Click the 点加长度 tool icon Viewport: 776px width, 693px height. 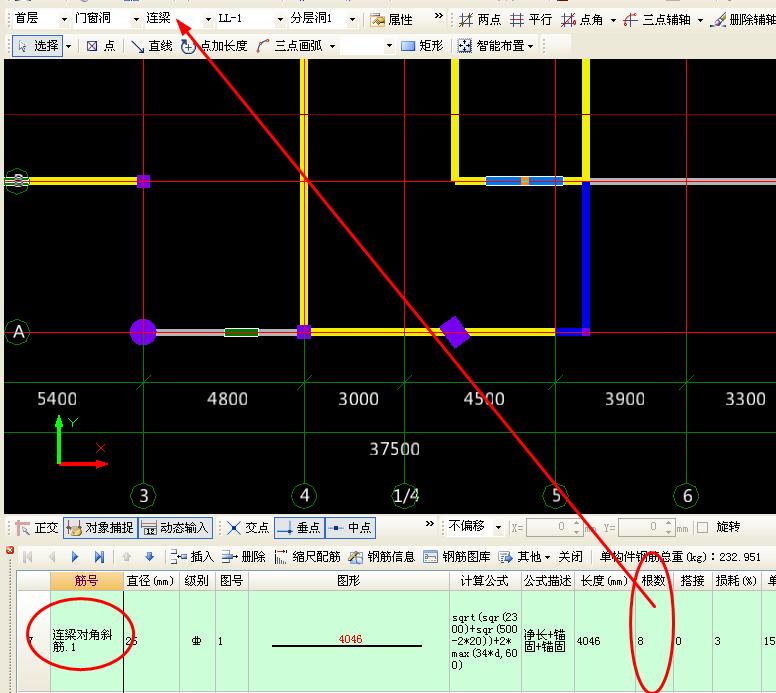(x=188, y=47)
